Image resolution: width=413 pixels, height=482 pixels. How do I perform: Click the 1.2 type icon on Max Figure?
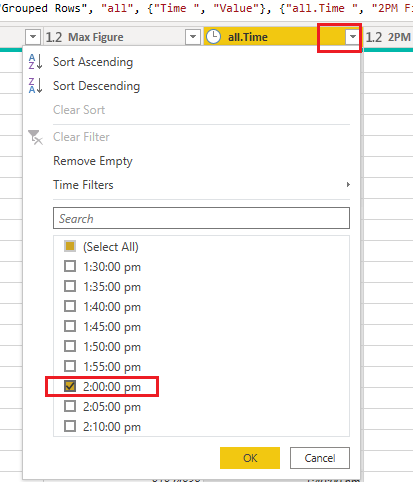coord(54,37)
